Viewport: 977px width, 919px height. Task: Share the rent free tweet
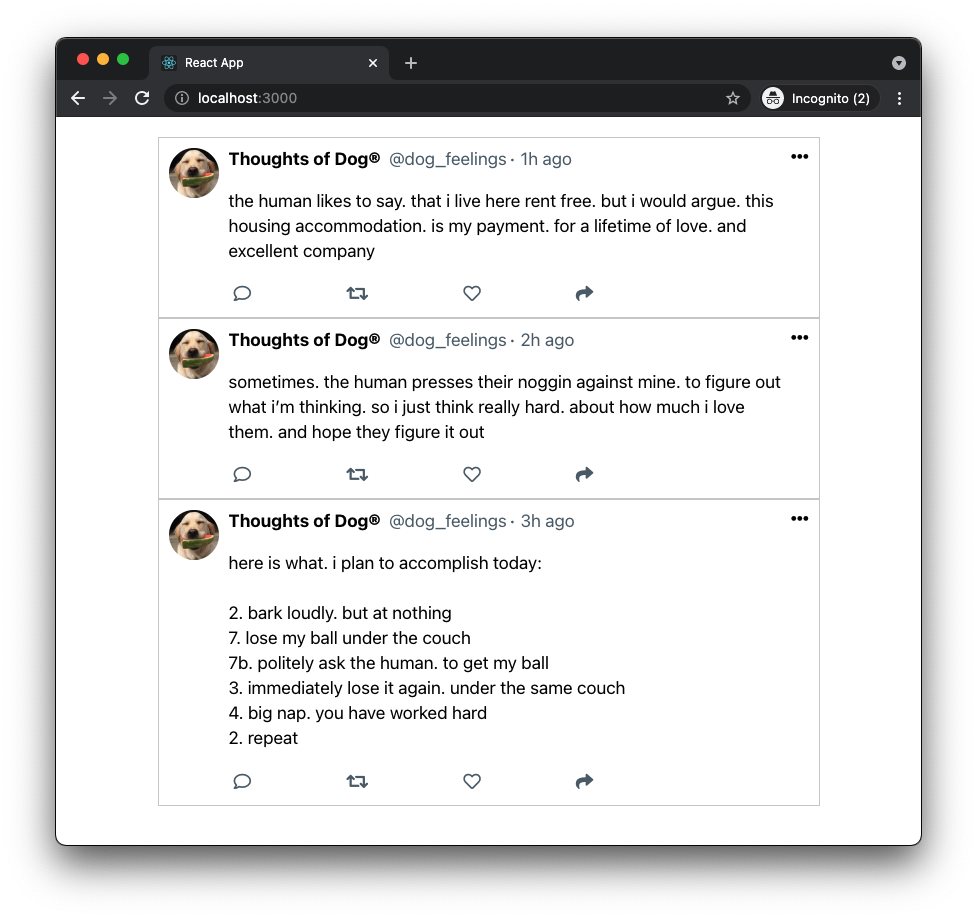tap(585, 293)
